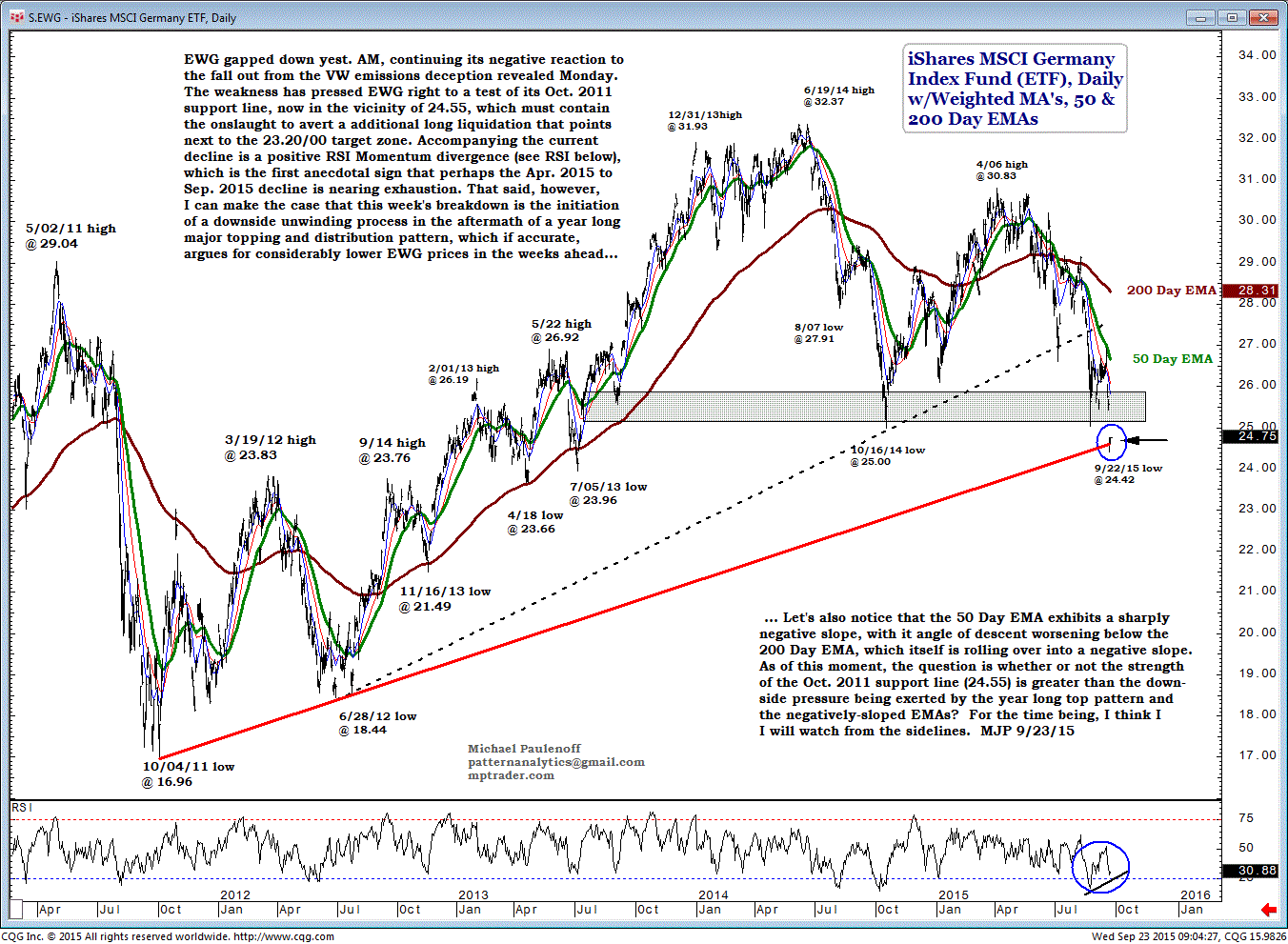
Task: Click the '7/05/13 low @ 23.96' annotation
Action: [x=608, y=493]
